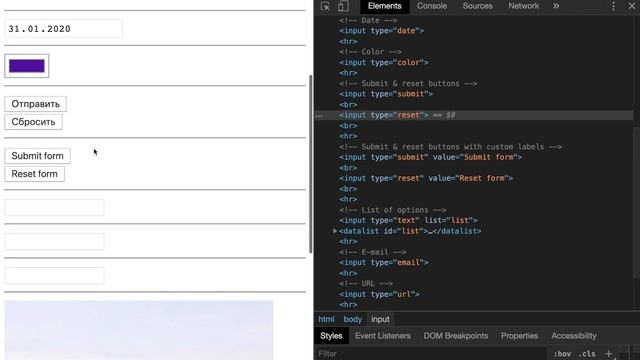Open the Accessibility pane tab
This screenshot has height=360, width=640.
tap(573, 336)
